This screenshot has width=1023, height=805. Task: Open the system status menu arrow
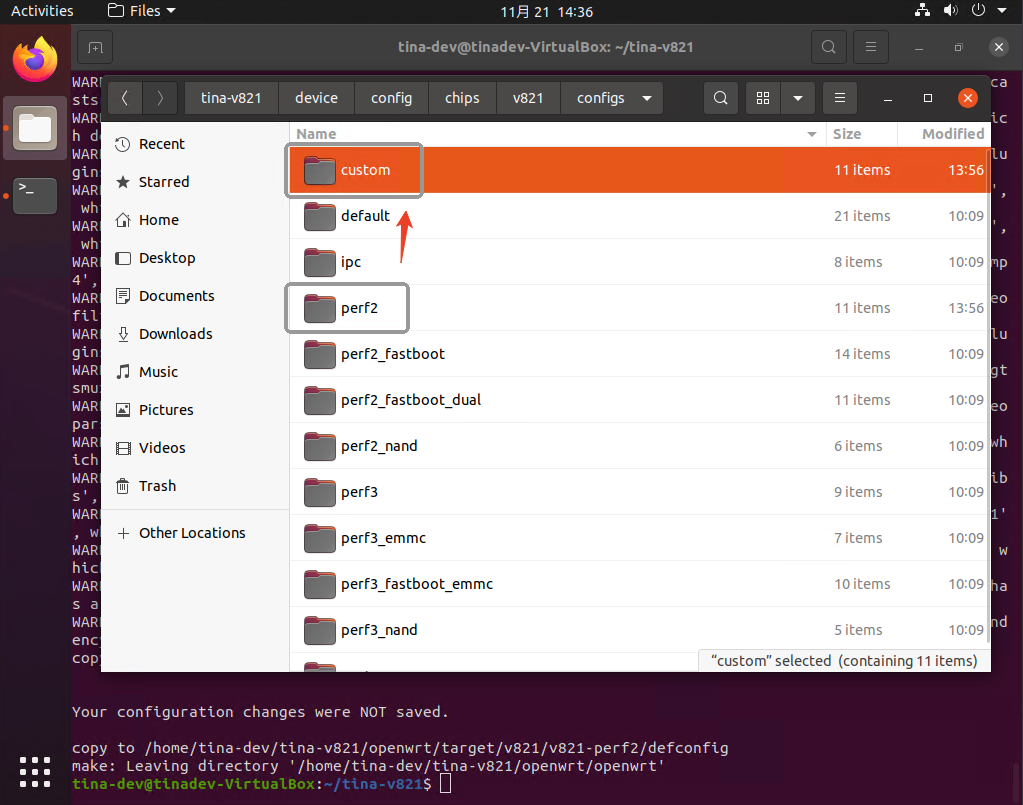pyautogui.click(x=1001, y=11)
